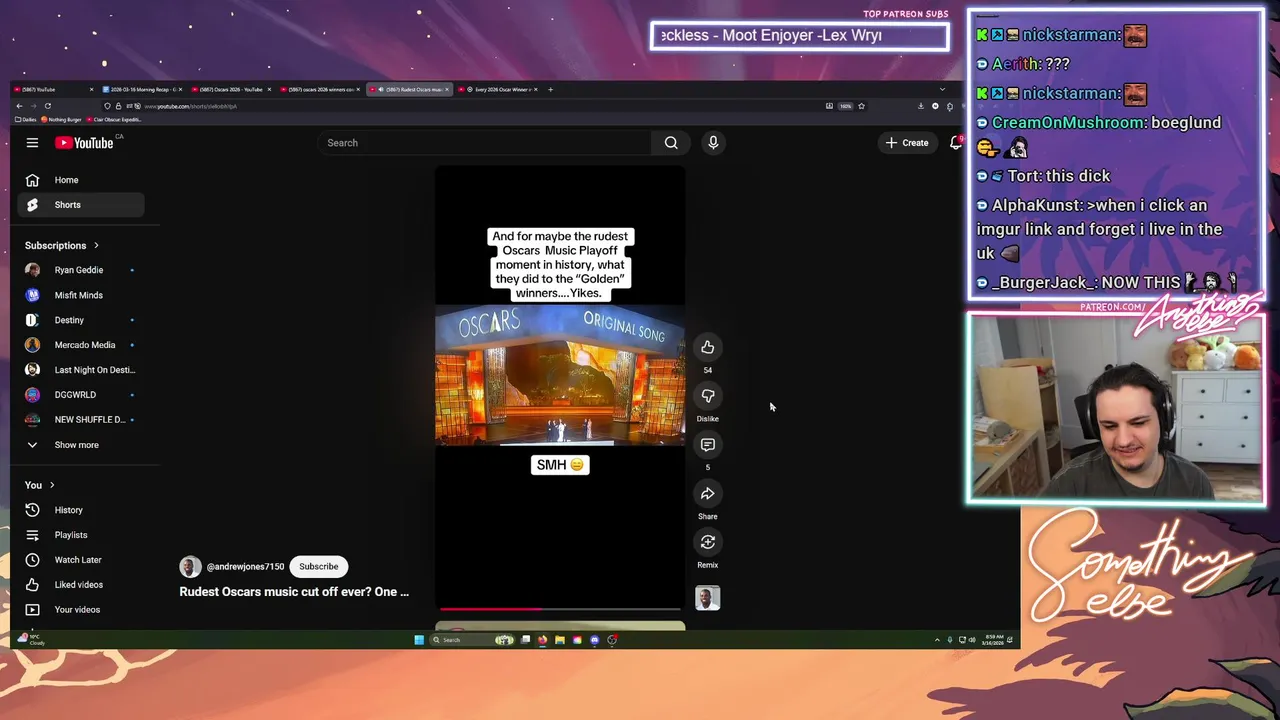Reload the page
The width and height of the screenshot is (1280, 720).
point(48,106)
